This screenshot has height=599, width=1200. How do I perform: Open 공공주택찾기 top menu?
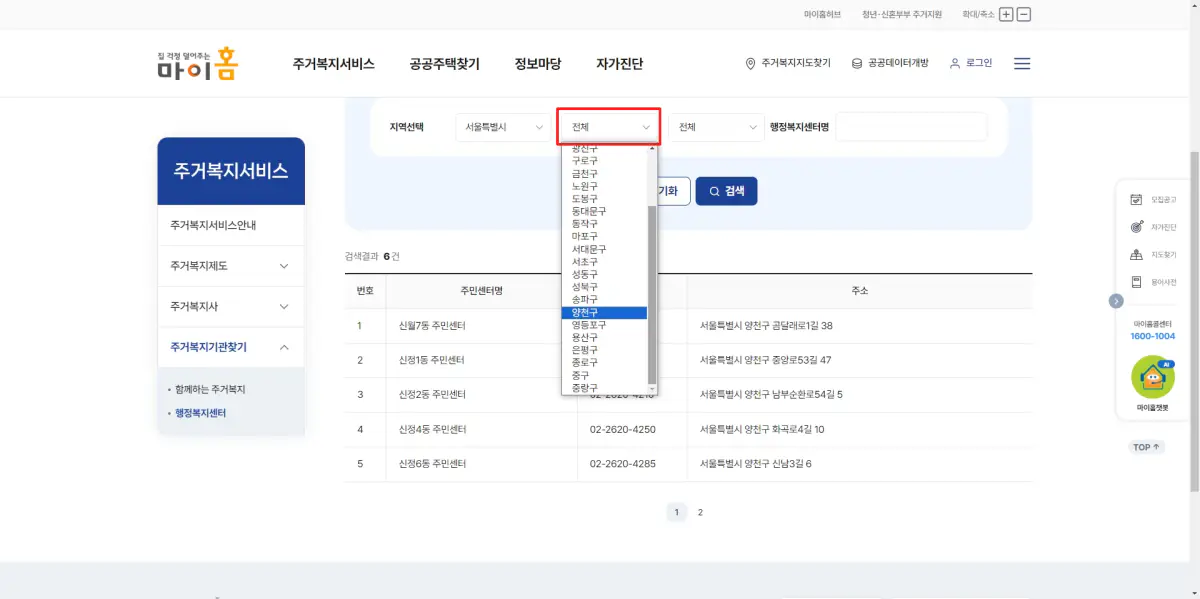444,64
